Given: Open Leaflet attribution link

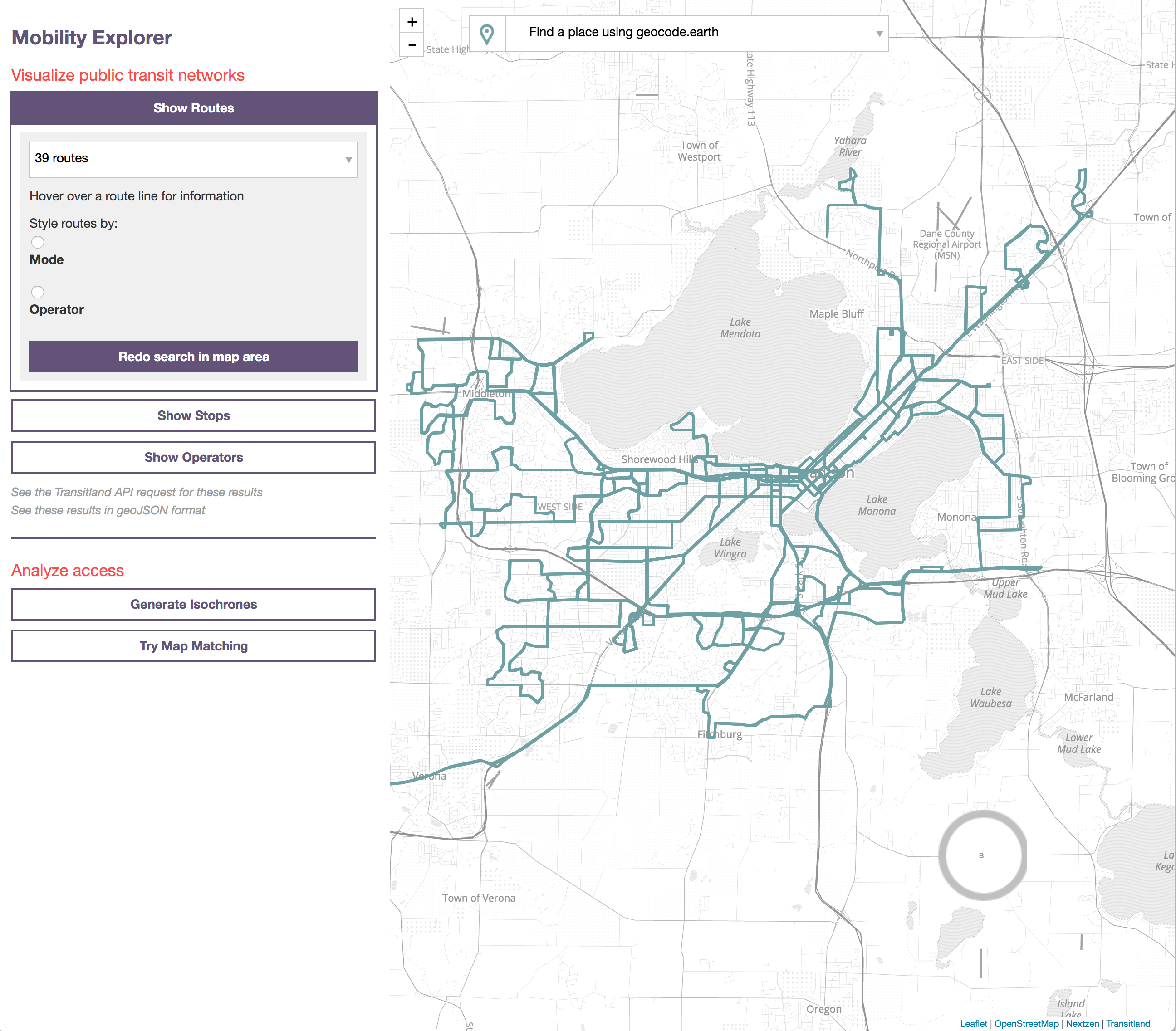Looking at the screenshot, I should click(x=973, y=1024).
